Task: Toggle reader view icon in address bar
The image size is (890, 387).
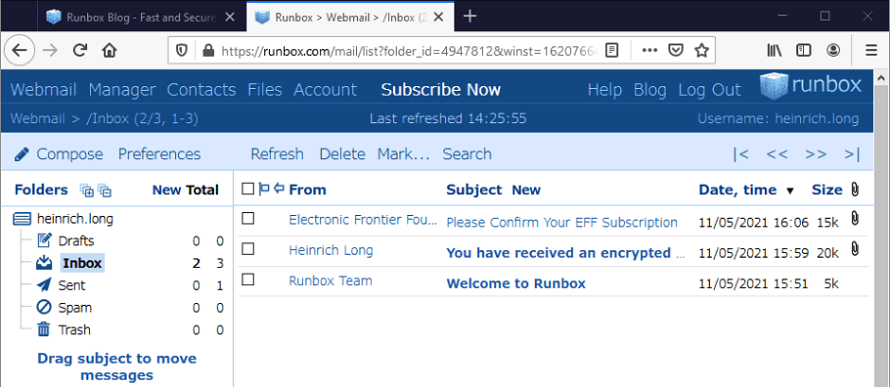Action: tap(611, 51)
